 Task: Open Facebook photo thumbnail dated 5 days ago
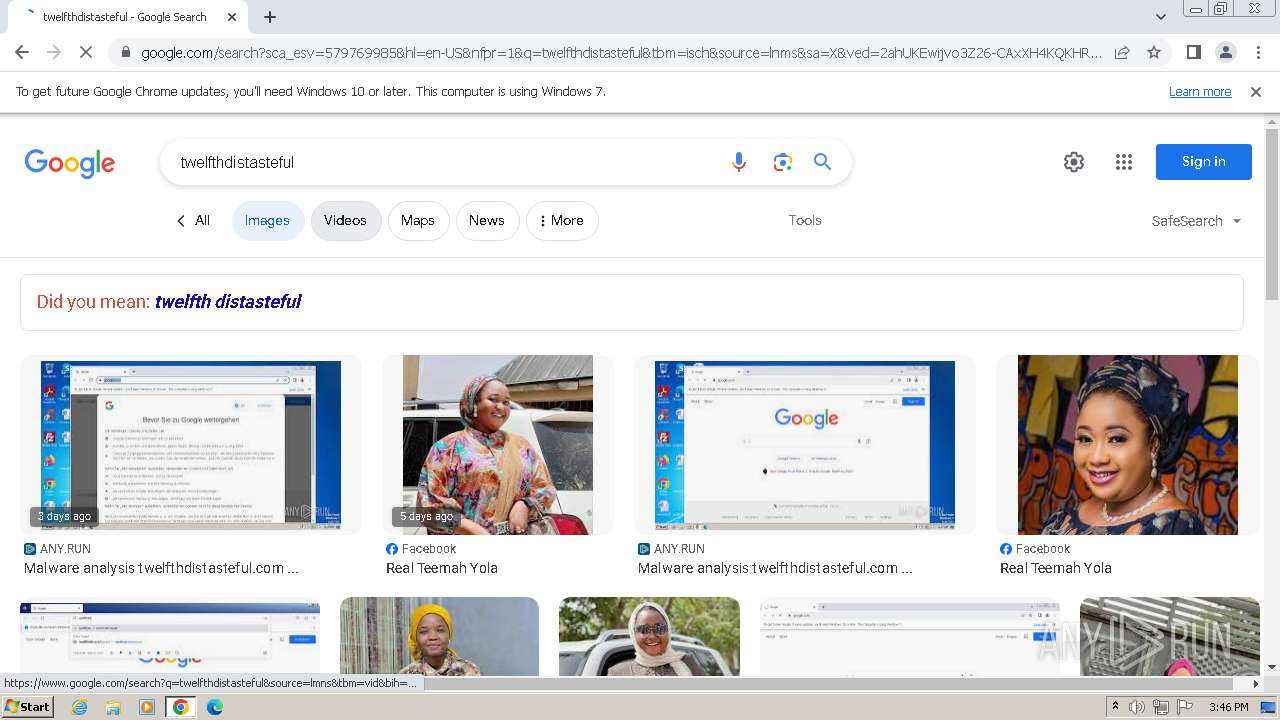pyautogui.click(x=498, y=445)
